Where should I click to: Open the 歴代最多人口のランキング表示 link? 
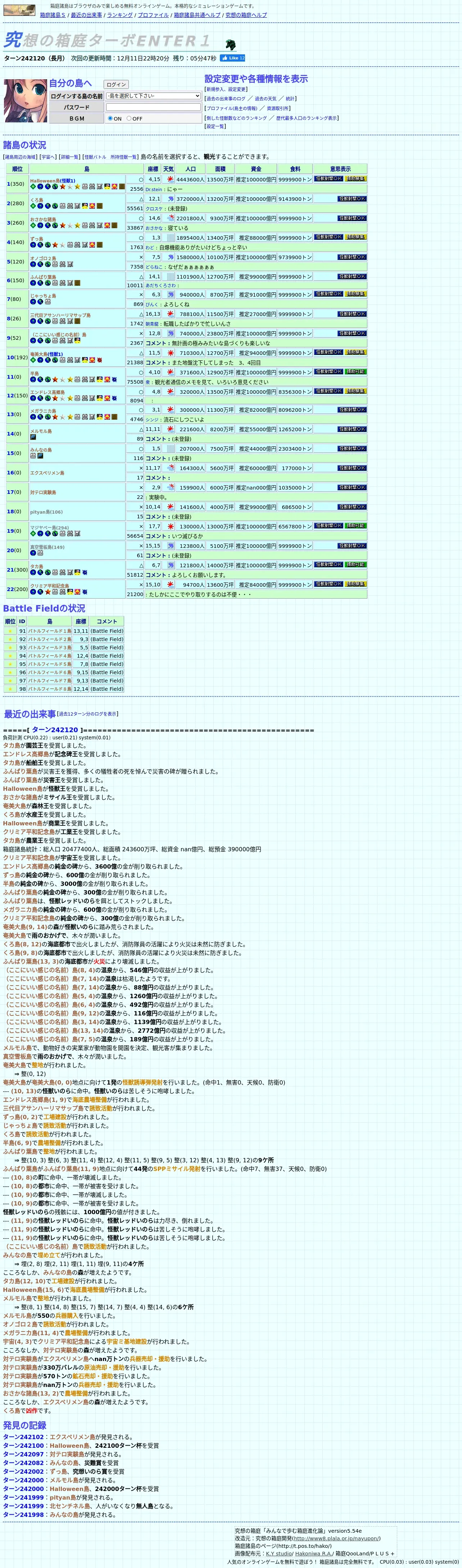306,118
